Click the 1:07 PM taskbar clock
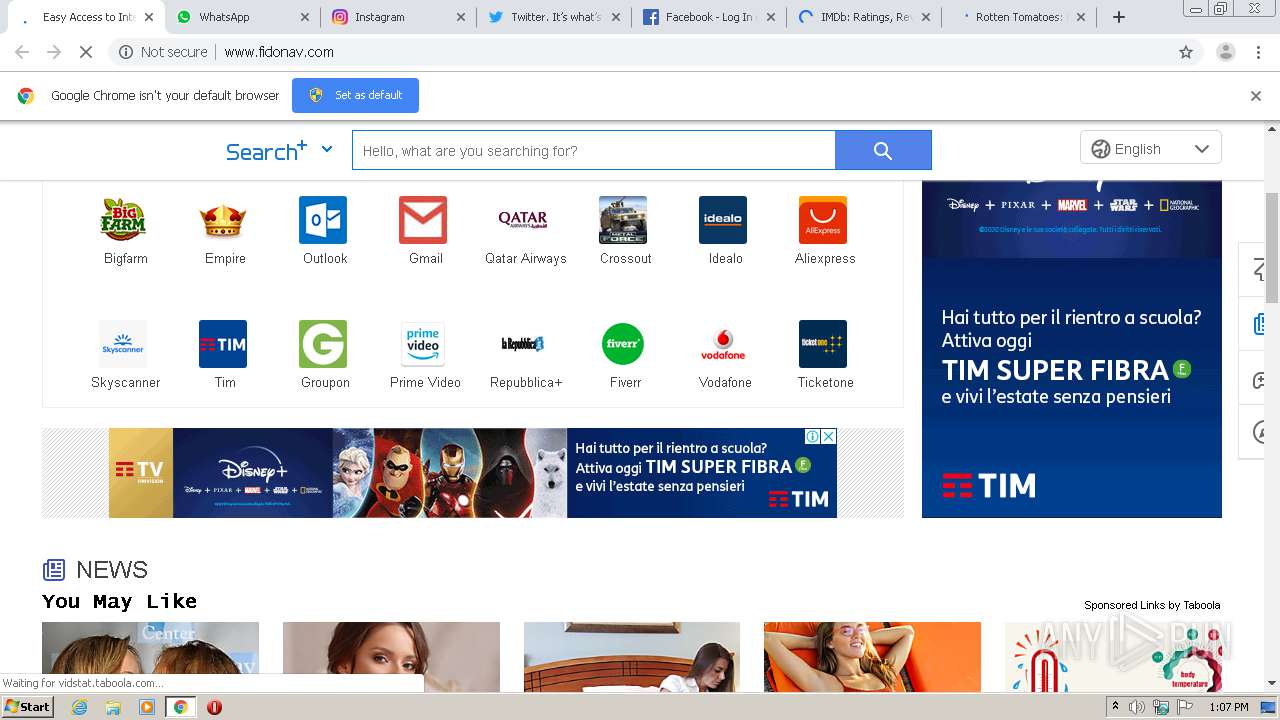1280x720 pixels. (x=1229, y=707)
